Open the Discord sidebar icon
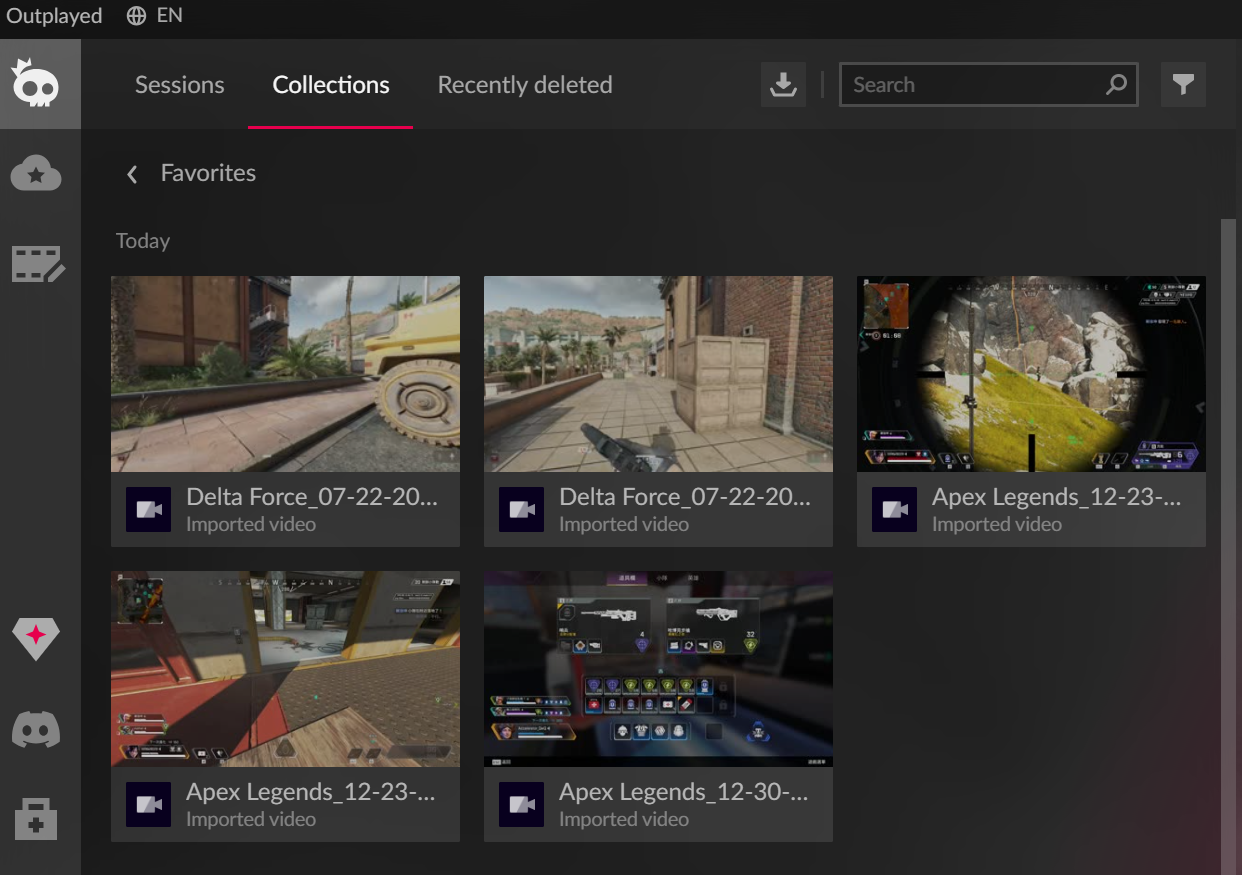Viewport: 1242px width, 875px height. tap(36, 729)
